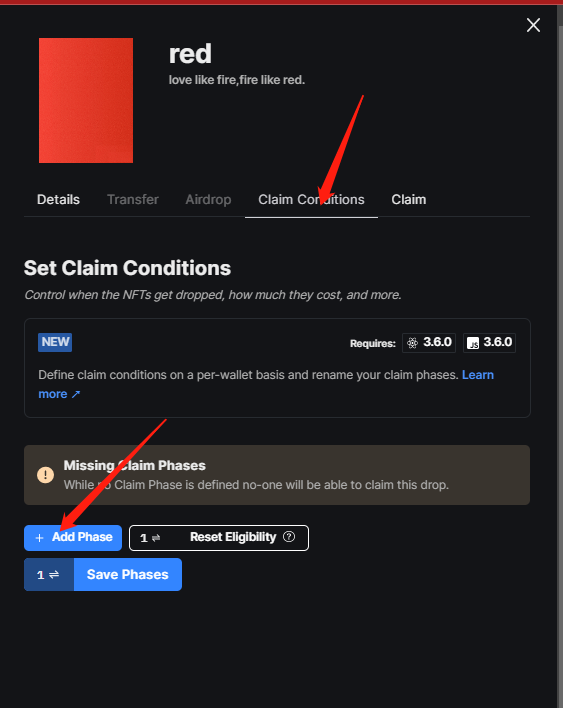Click the transaction count icon on Save Phases
Image resolution: width=563 pixels, height=708 pixels.
point(48,574)
